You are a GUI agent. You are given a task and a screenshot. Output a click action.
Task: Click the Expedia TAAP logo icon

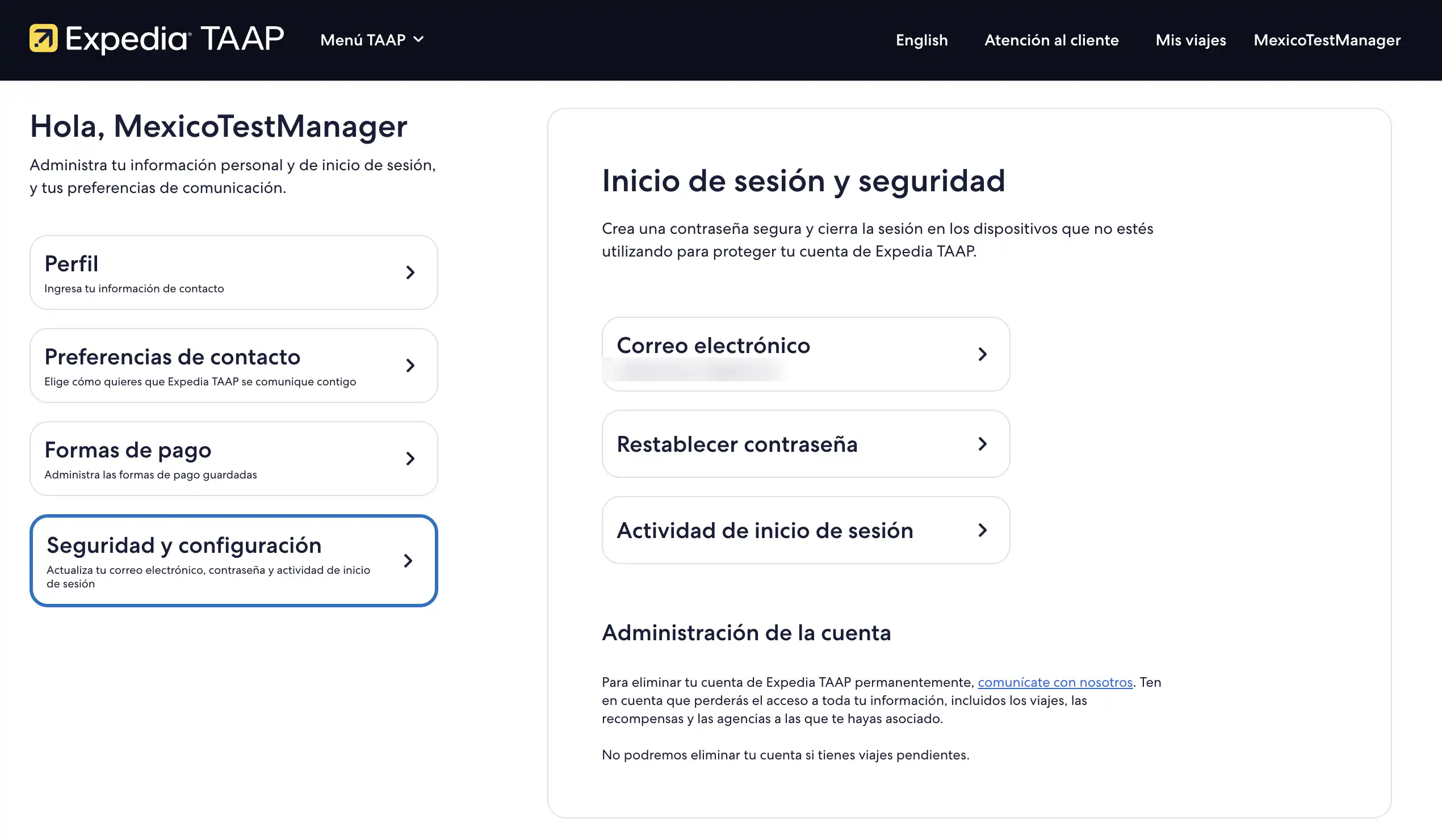click(x=44, y=39)
